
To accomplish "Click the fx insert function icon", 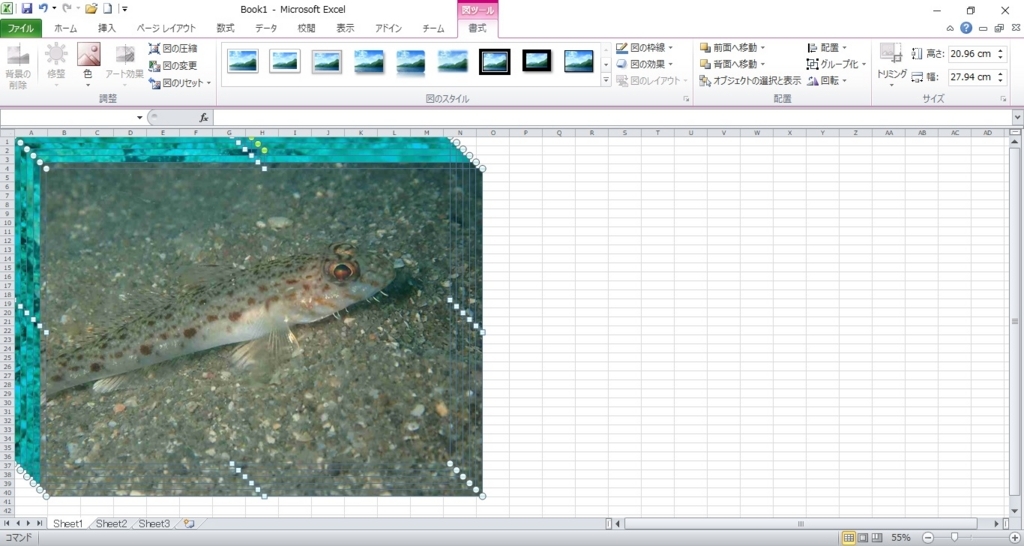I will (x=204, y=118).
